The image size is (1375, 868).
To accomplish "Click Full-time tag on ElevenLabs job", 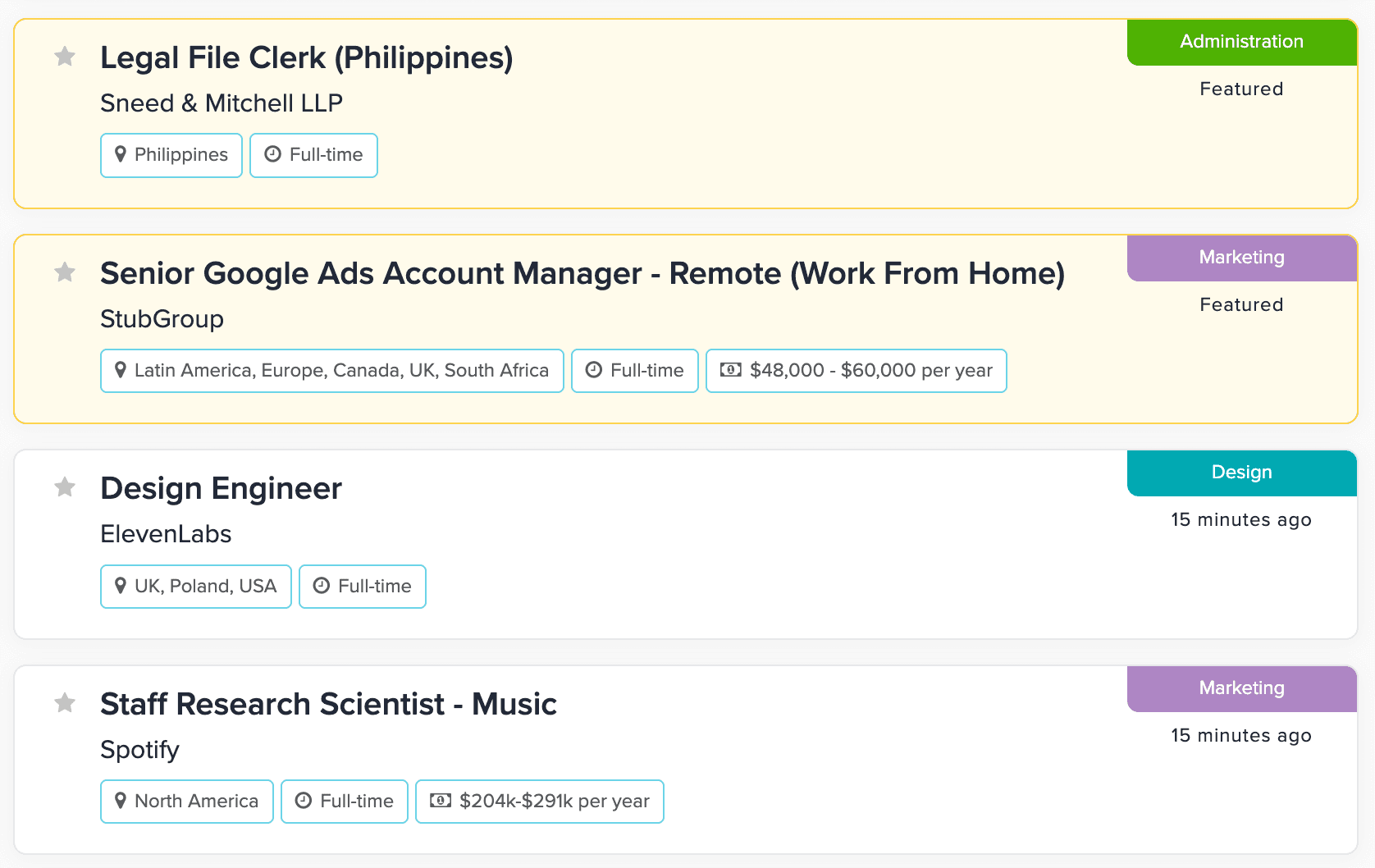I will (x=362, y=587).
